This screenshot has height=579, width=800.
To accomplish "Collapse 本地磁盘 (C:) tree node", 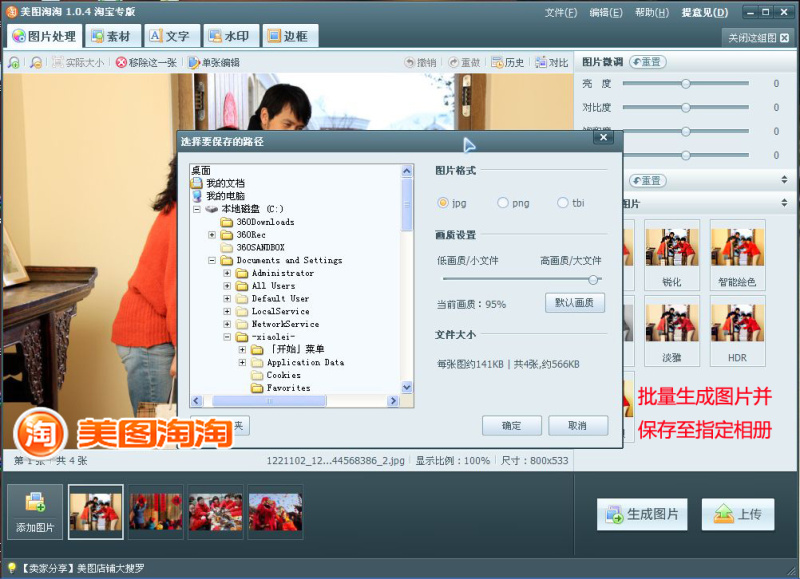I will pos(197,209).
